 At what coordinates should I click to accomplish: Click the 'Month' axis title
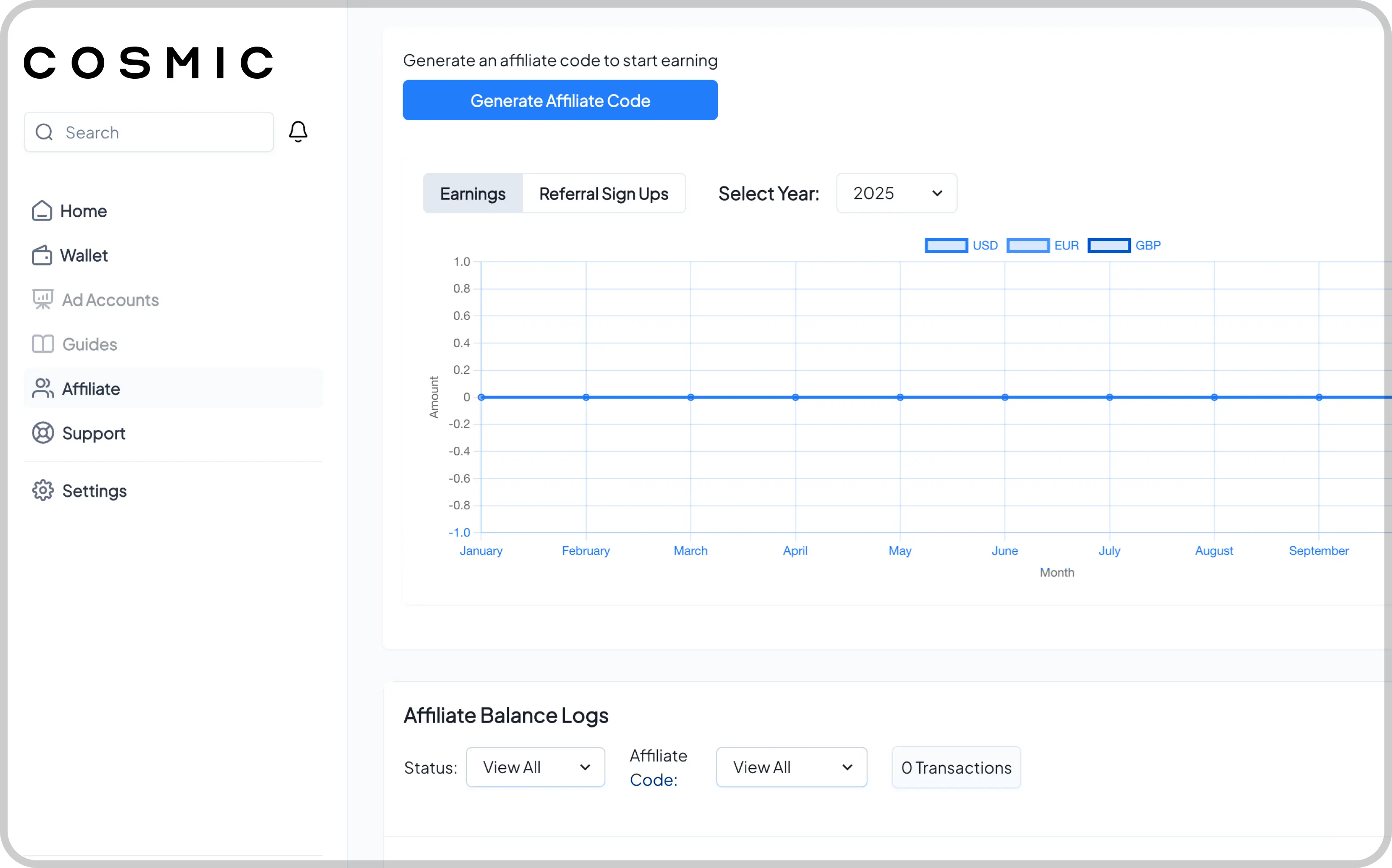click(1057, 572)
